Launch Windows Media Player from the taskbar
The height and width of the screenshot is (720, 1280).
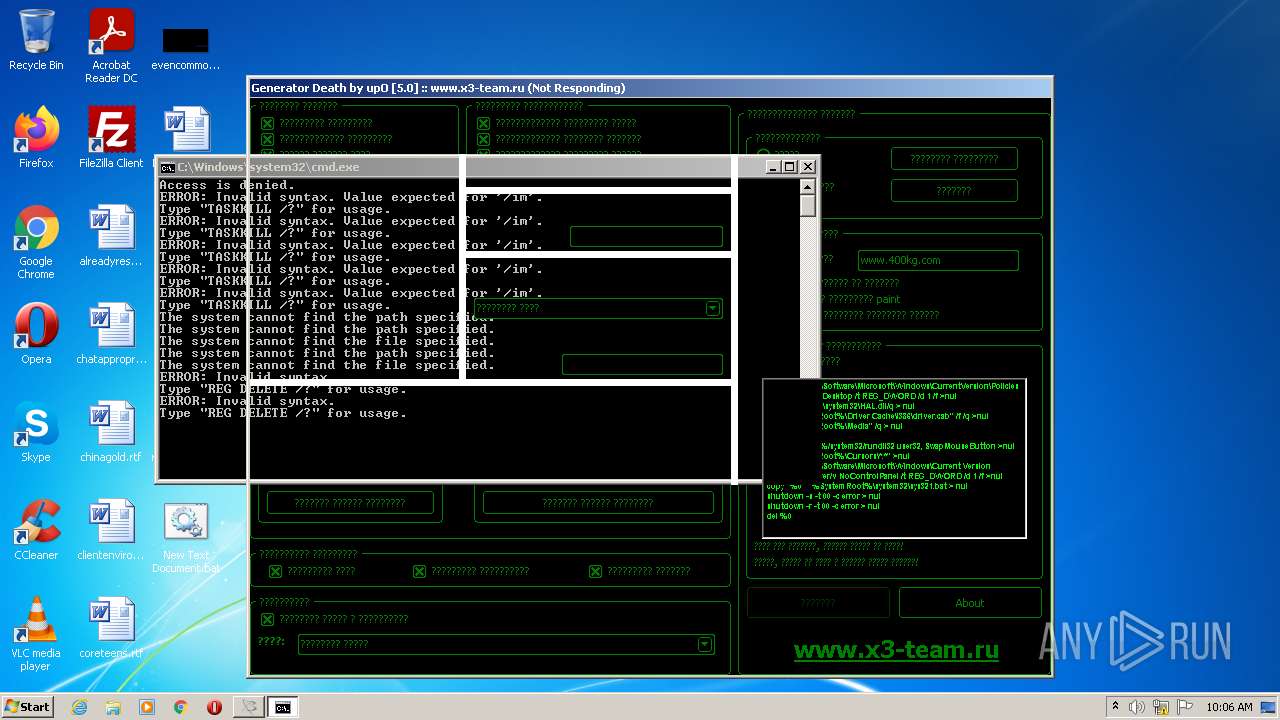[147, 707]
